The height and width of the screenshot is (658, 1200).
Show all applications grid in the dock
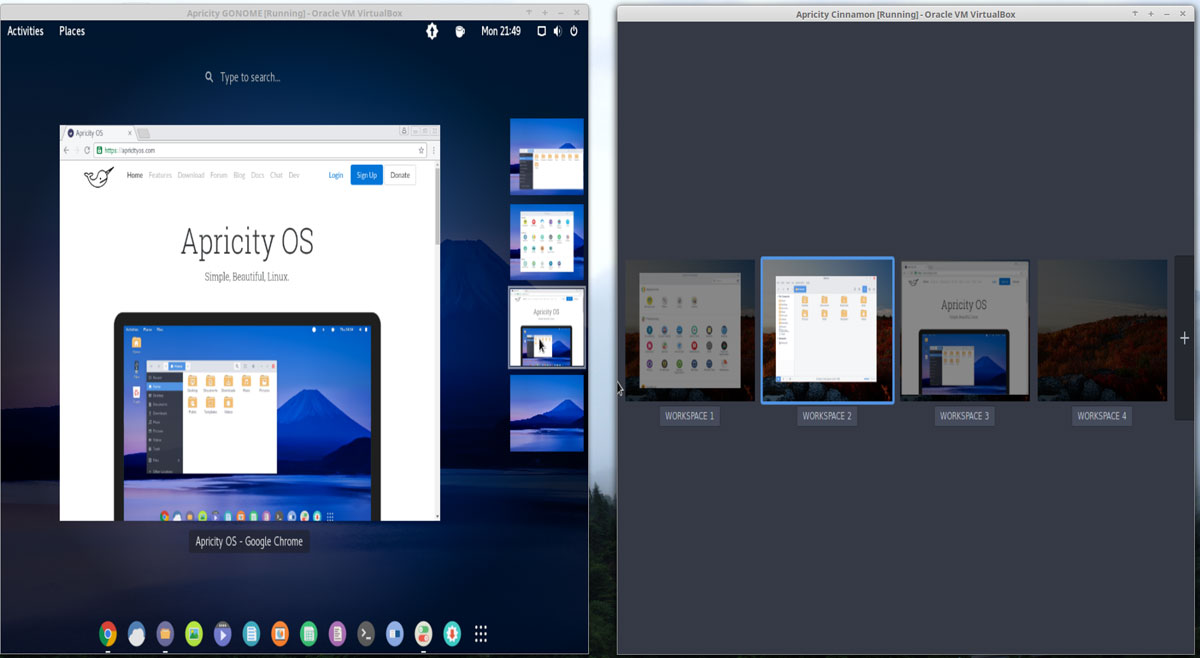(x=481, y=633)
